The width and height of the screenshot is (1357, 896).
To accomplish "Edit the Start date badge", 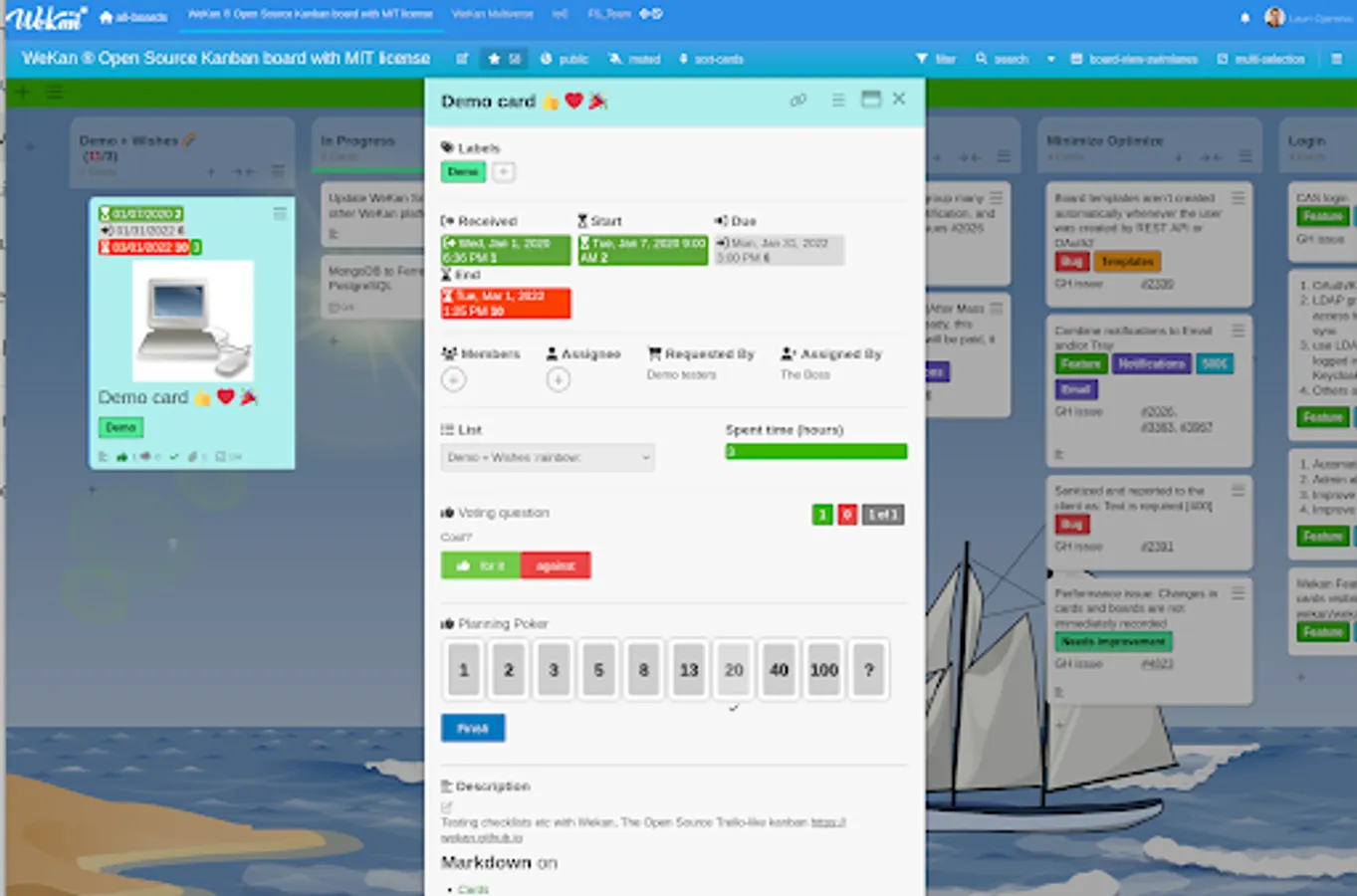I will pyautogui.click(x=643, y=250).
